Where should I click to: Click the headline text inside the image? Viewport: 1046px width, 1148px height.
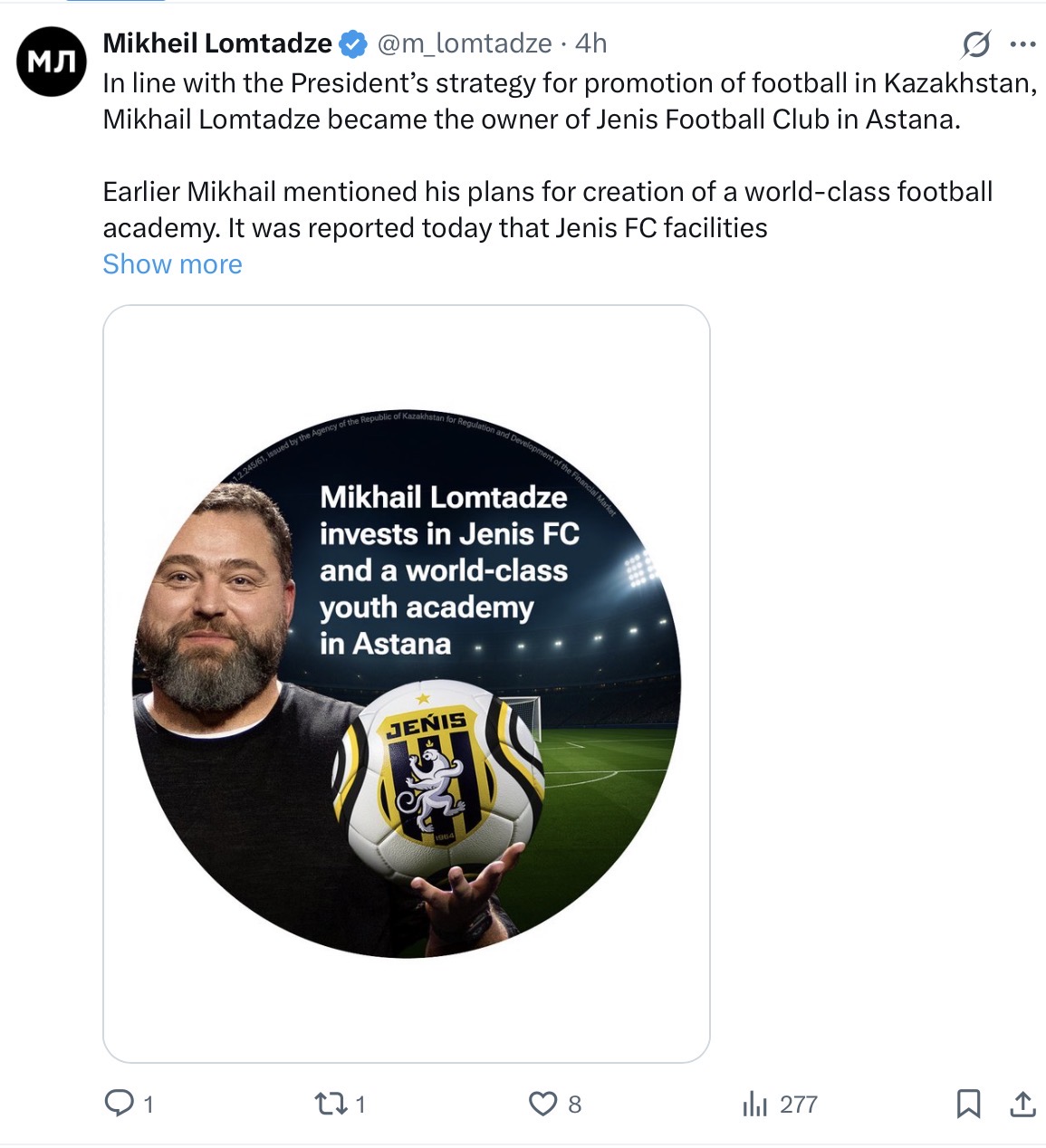[x=444, y=570]
